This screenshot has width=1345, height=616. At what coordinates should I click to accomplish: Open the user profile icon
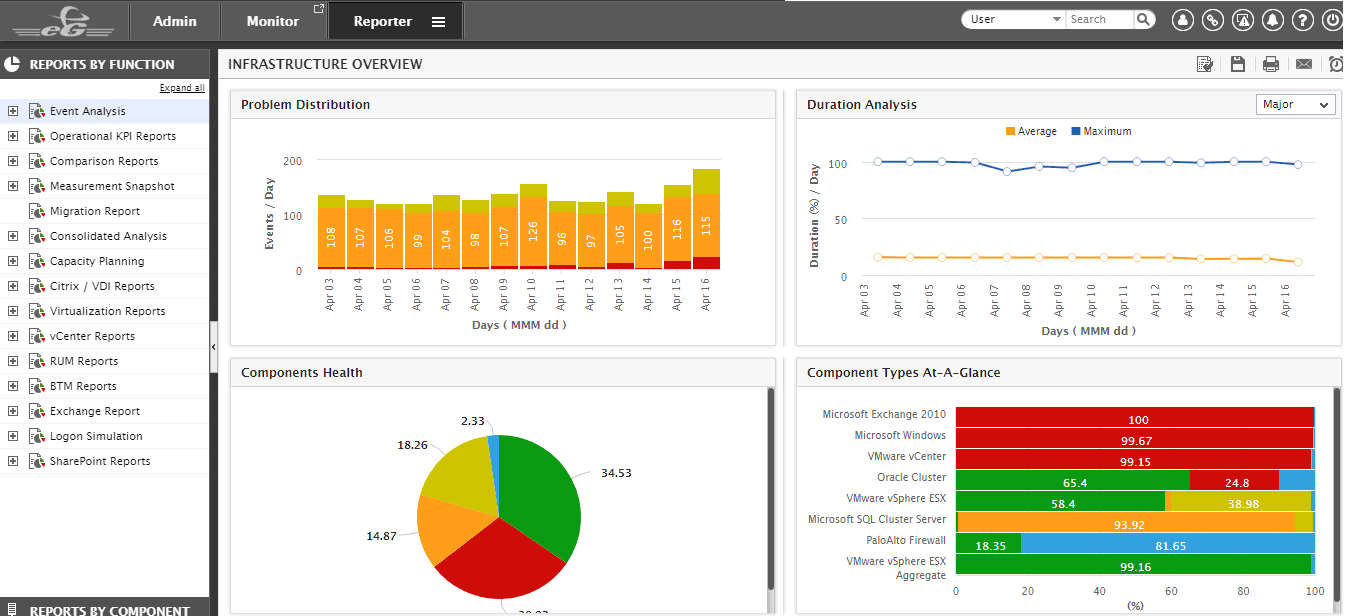pyautogui.click(x=1183, y=19)
